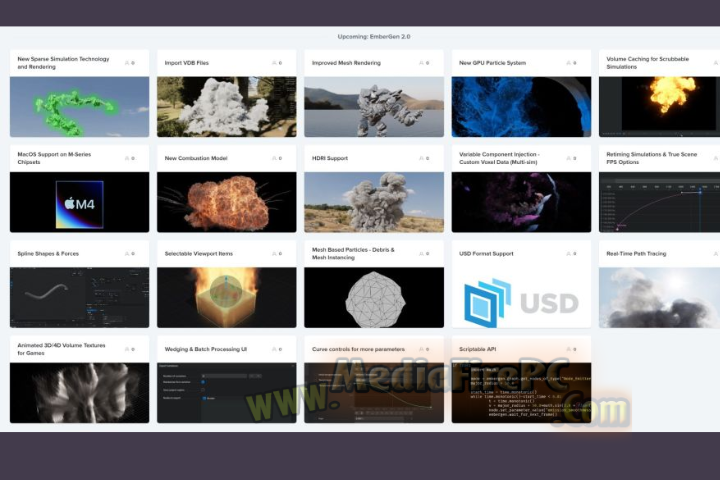This screenshot has width=720, height=480.
Task: View the white cloud VDB thumbnail
Action: (x=227, y=107)
